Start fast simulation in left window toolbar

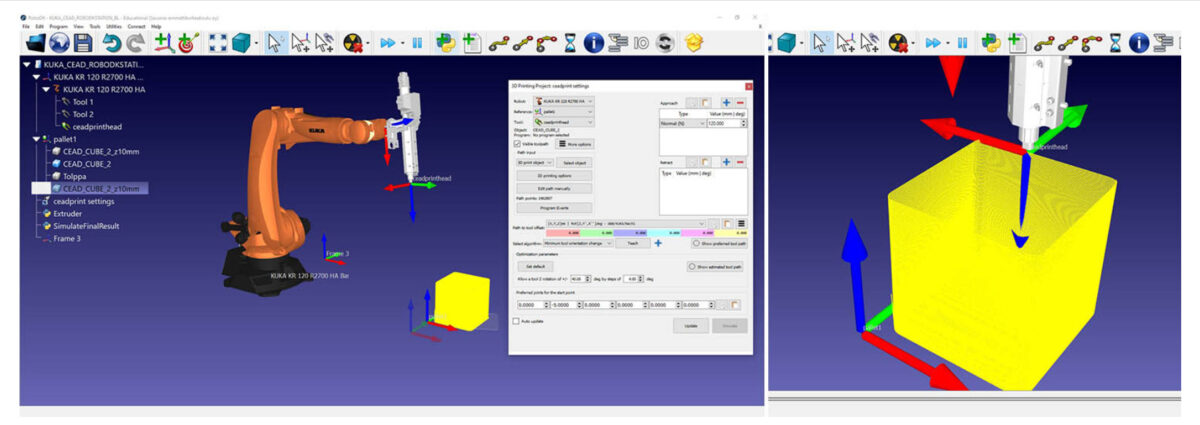(x=388, y=42)
